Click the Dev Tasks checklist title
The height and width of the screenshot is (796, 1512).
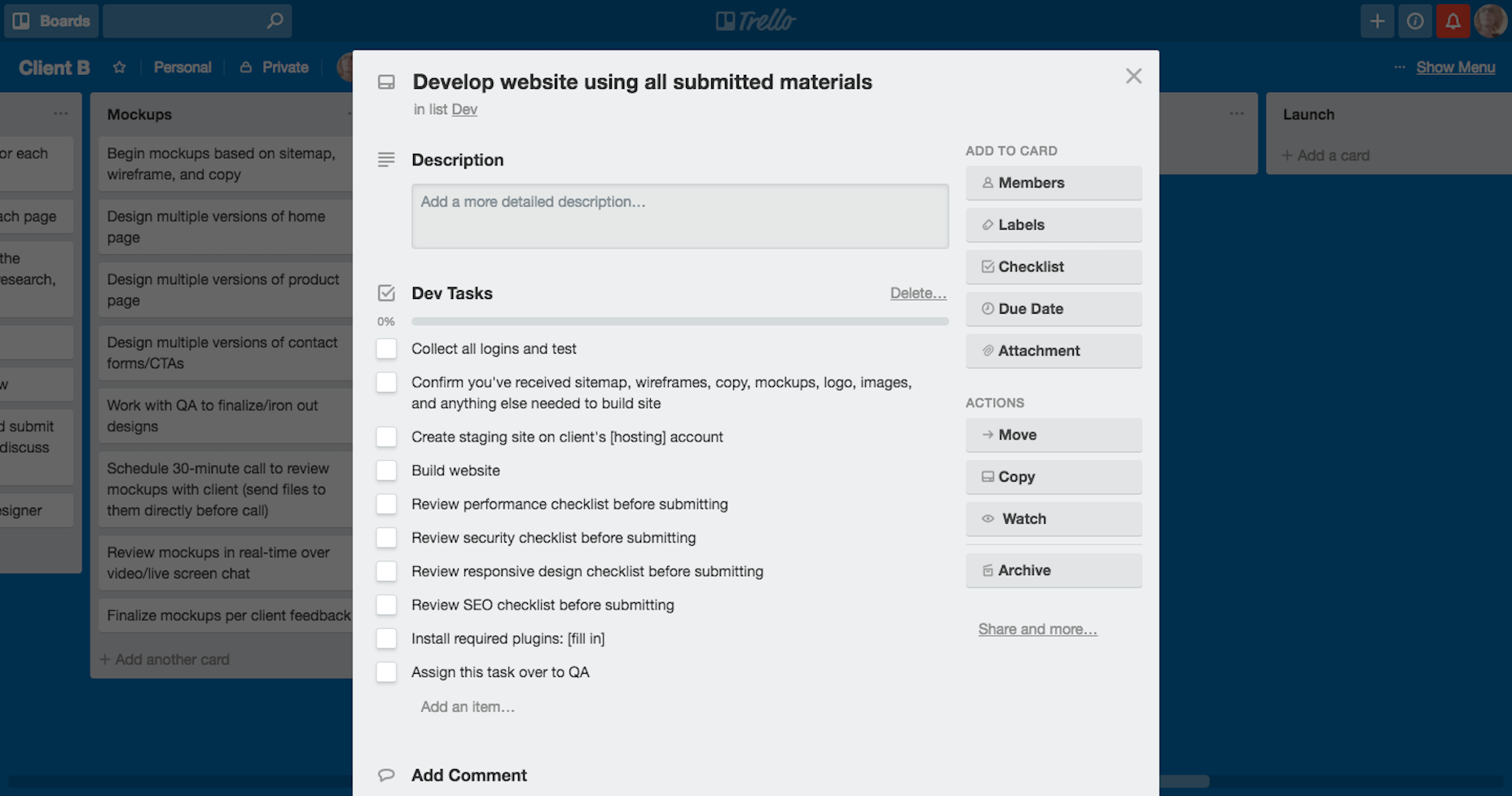(452, 293)
